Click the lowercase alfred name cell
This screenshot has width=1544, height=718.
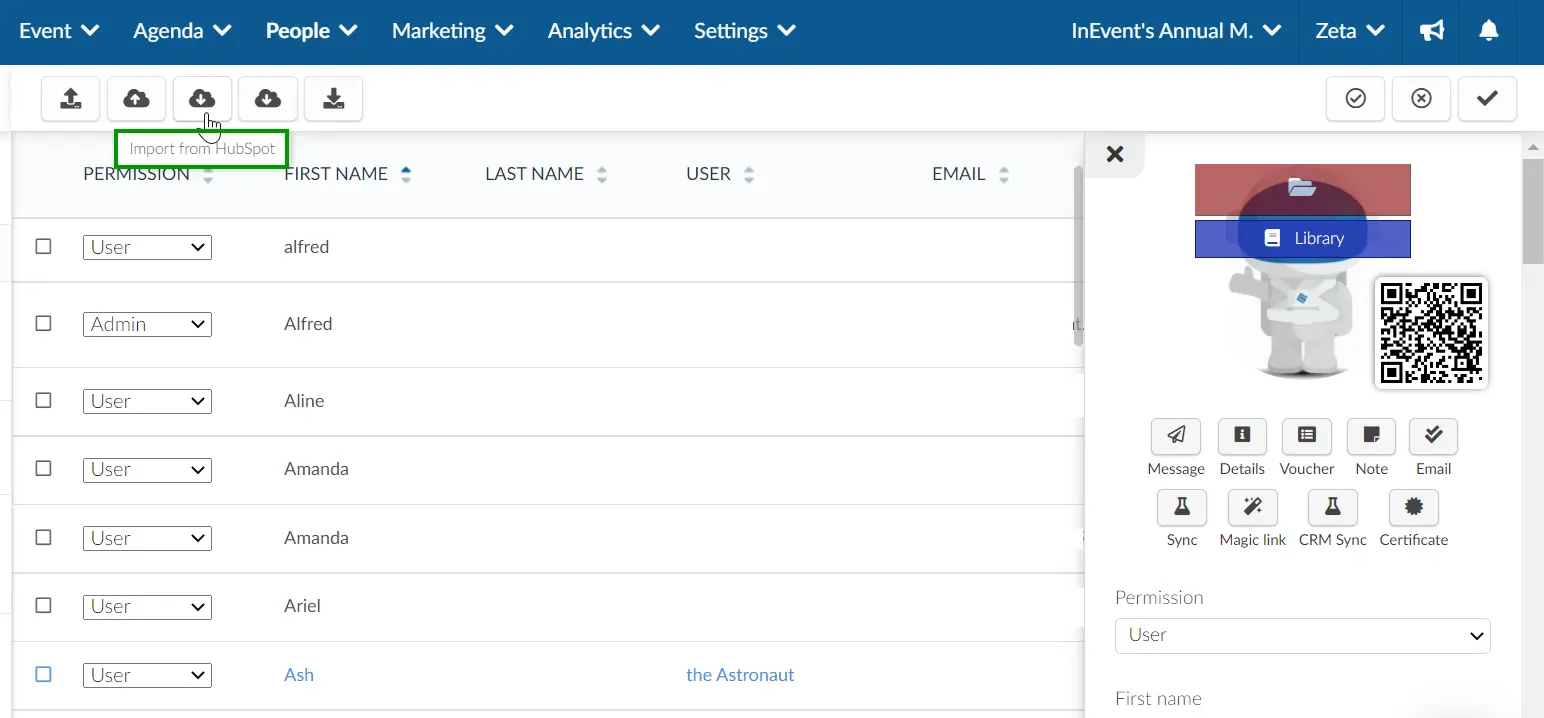click(x=306, y=247)
